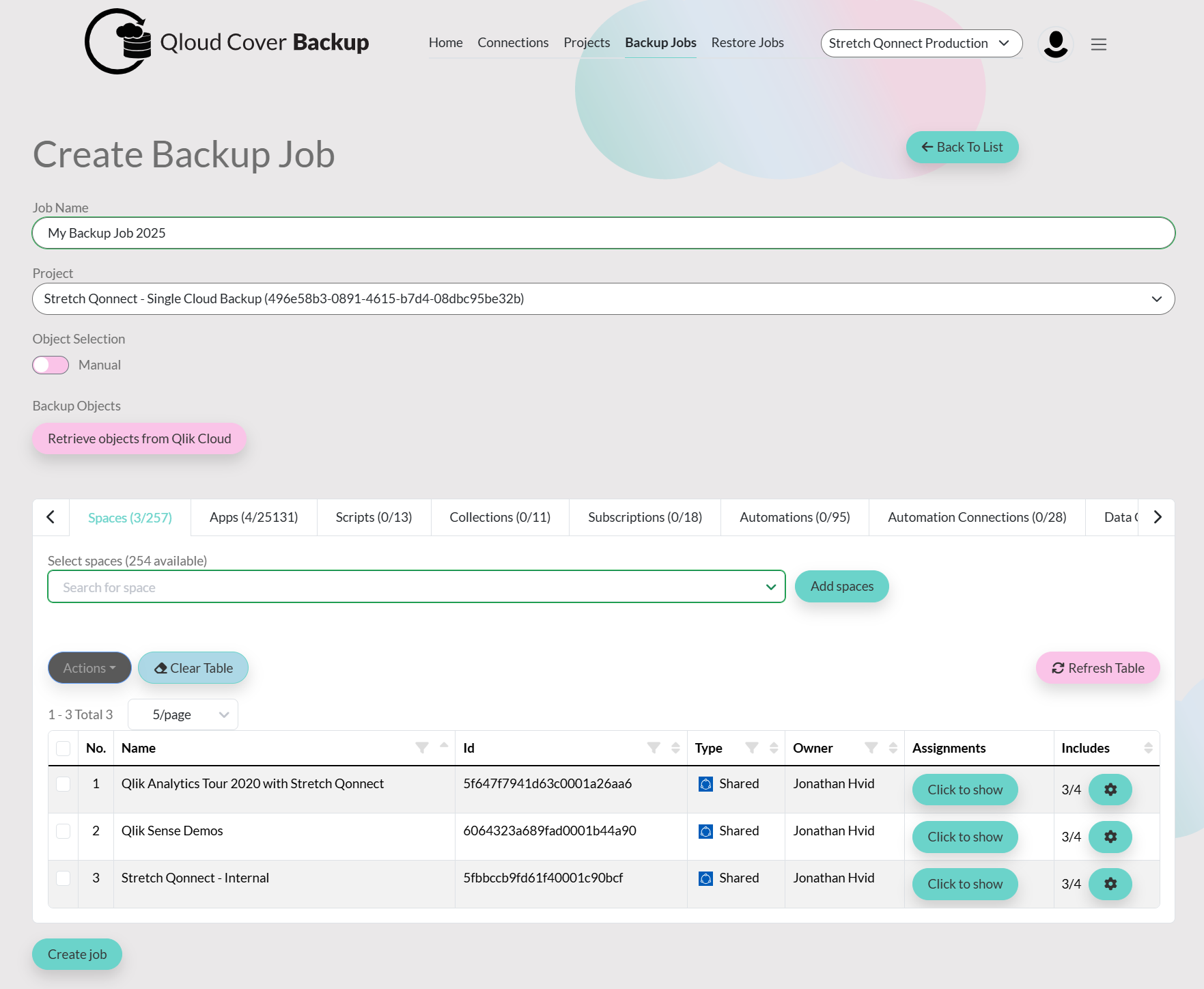1204x989 pixels.
Task: Open the Stretch Qonnect Production tenant dropdown
Action: coord(921,43)
